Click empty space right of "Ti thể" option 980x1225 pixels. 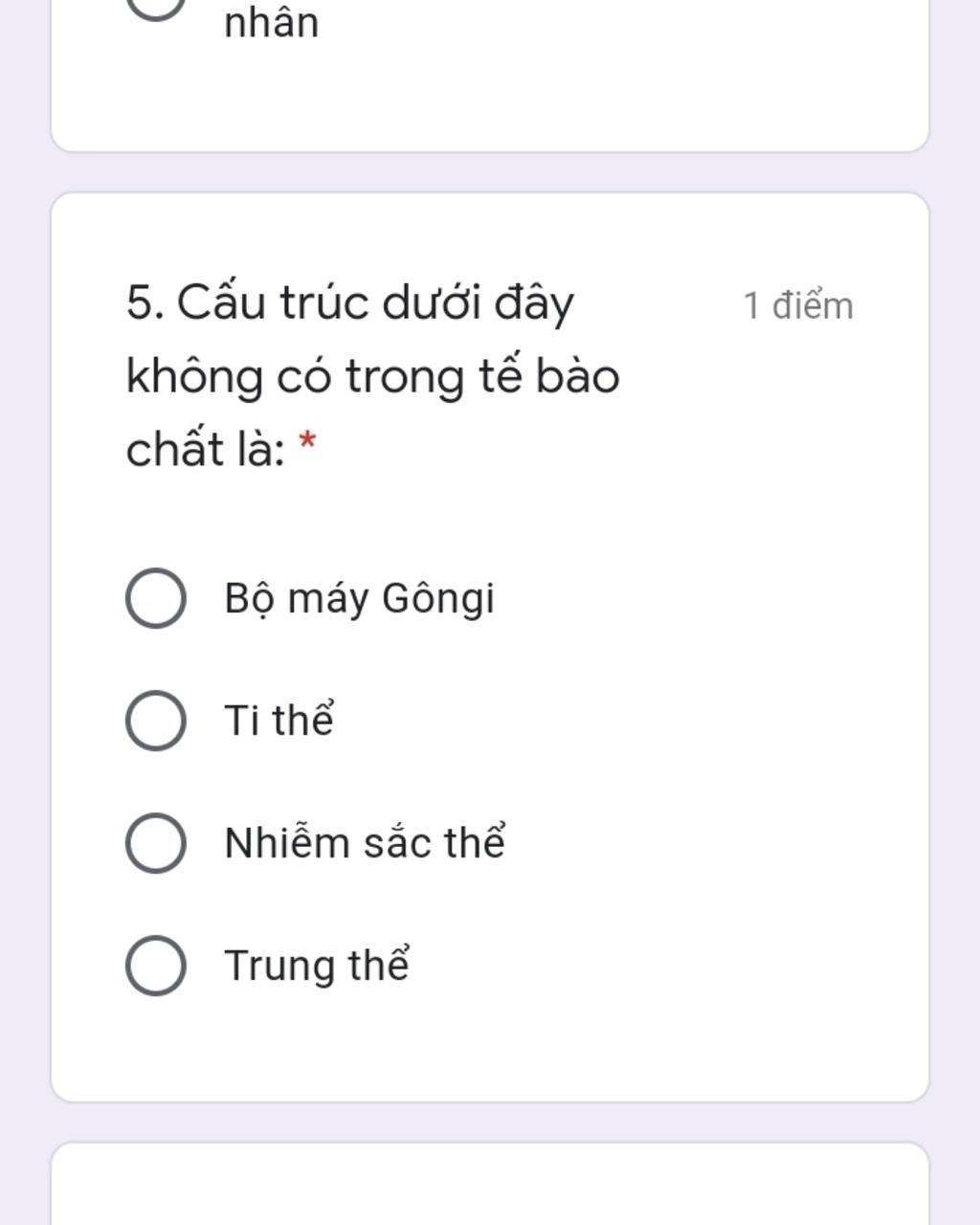(622, 721)
